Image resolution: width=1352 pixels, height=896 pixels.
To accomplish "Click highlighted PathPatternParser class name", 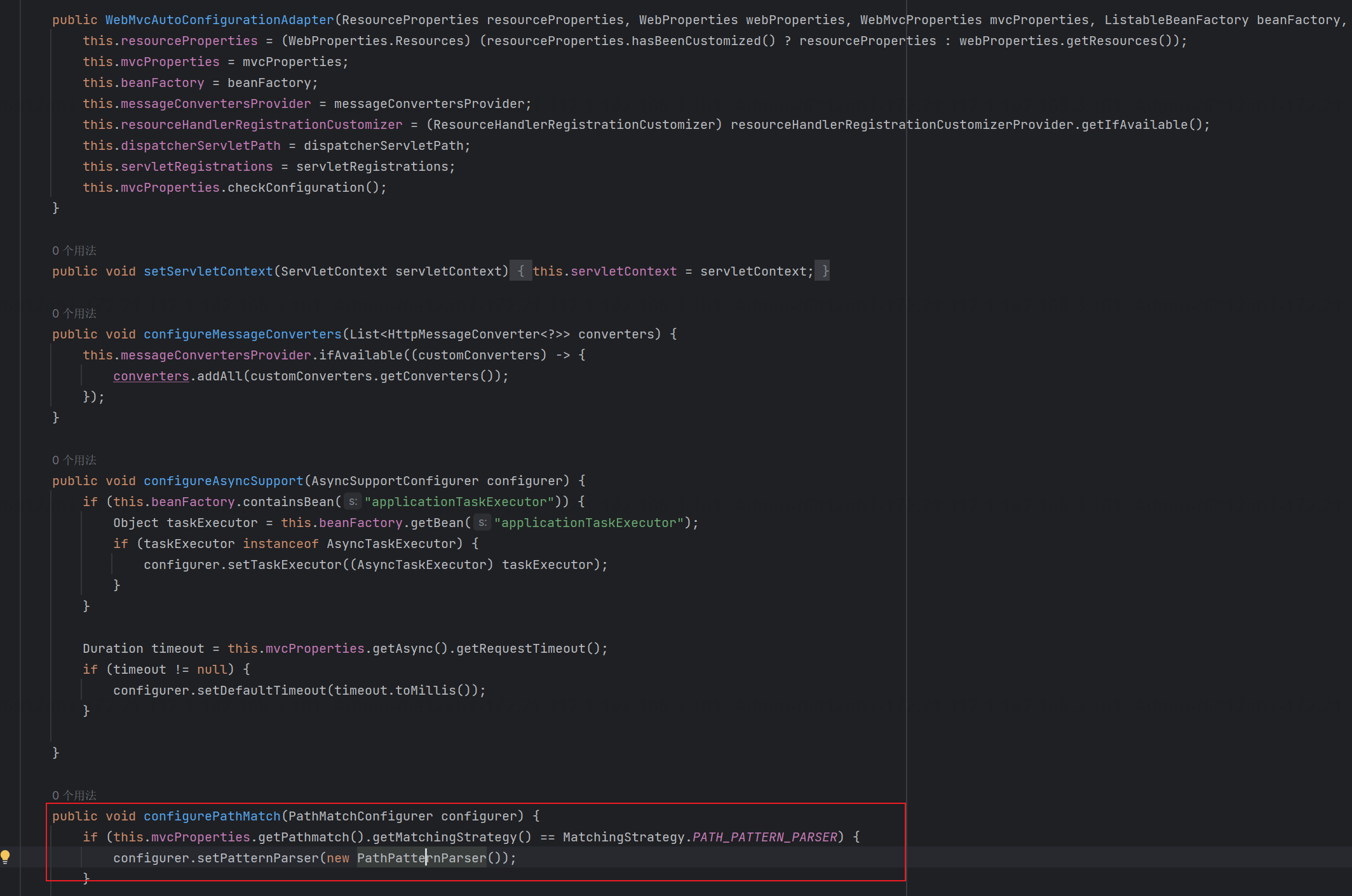I will [x=422, y=858].
